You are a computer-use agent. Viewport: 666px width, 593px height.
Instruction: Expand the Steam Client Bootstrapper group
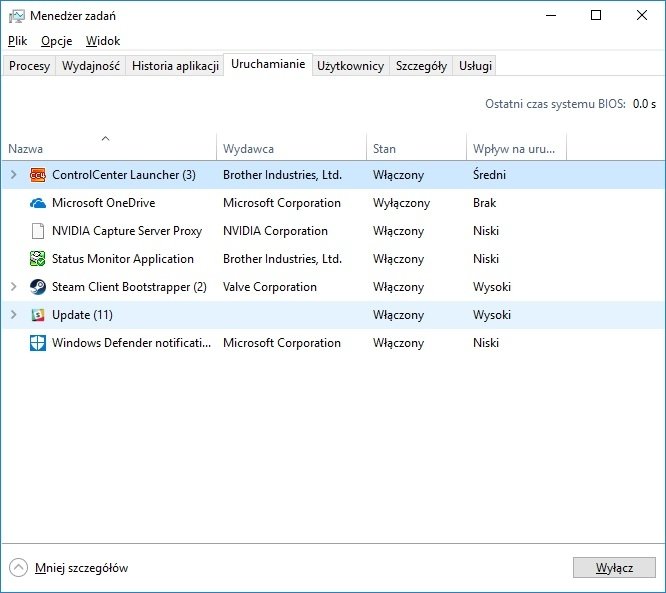pyautogui.click(x=14, y=287)
